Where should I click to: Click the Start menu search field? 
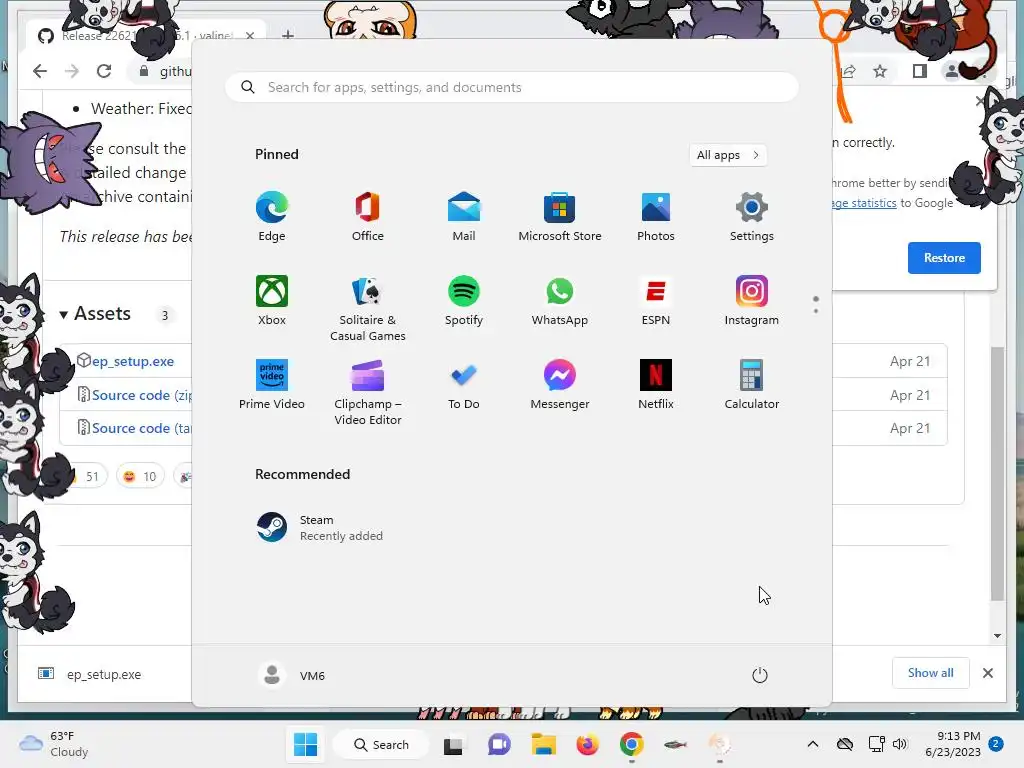point(512,88)
